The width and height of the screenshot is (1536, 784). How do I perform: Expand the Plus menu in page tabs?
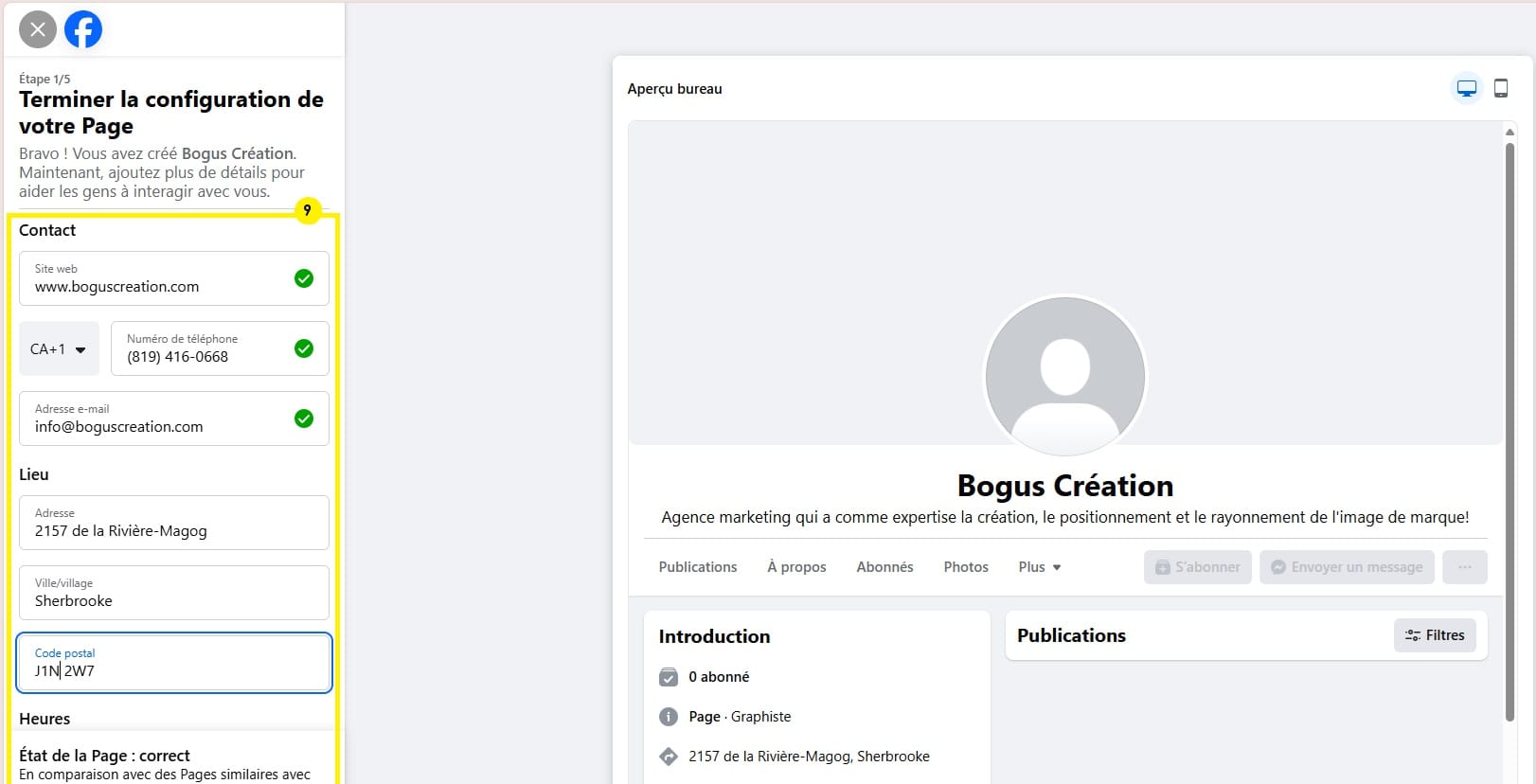click(1040, 567)
